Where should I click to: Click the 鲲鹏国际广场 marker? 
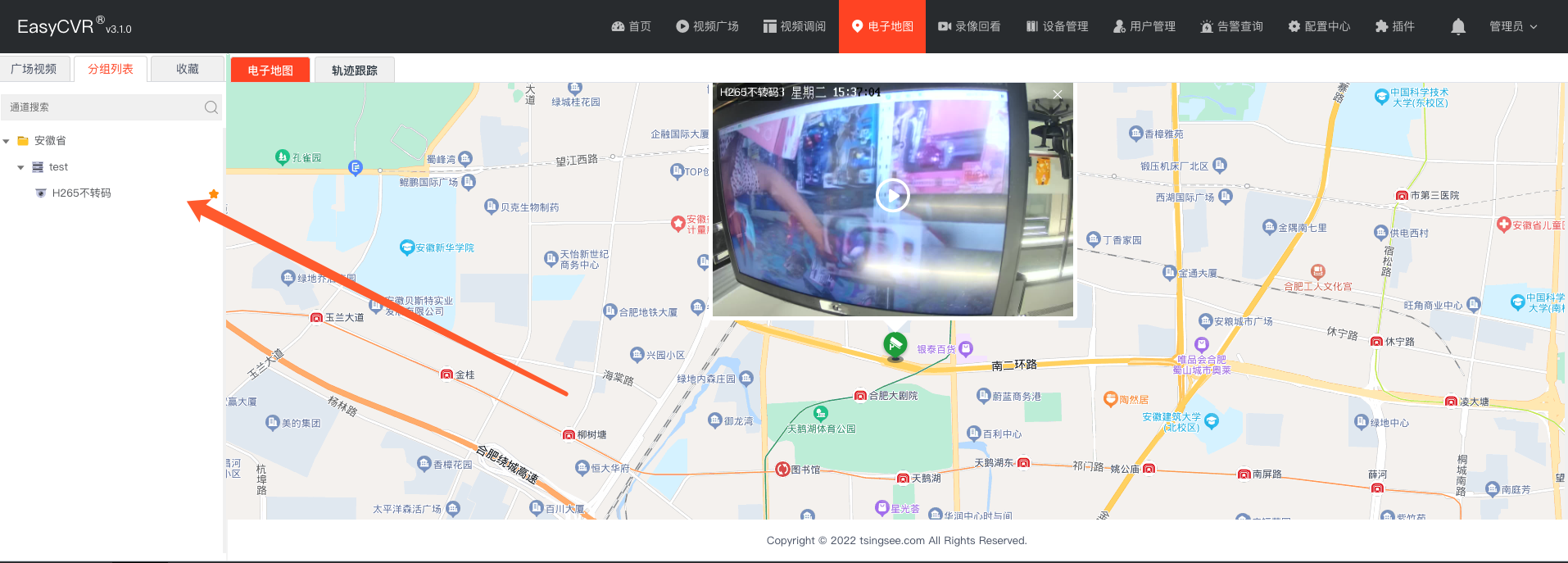(x=469, y=182)
